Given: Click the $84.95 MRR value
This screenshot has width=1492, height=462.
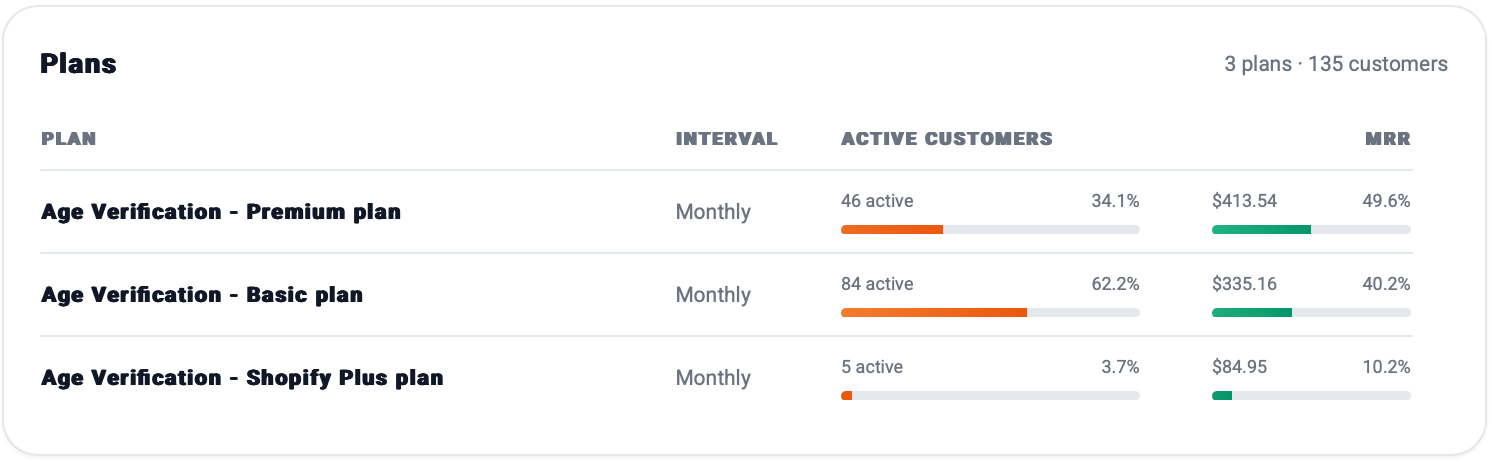Looking at the screenshot, I should click(1239, 367).
